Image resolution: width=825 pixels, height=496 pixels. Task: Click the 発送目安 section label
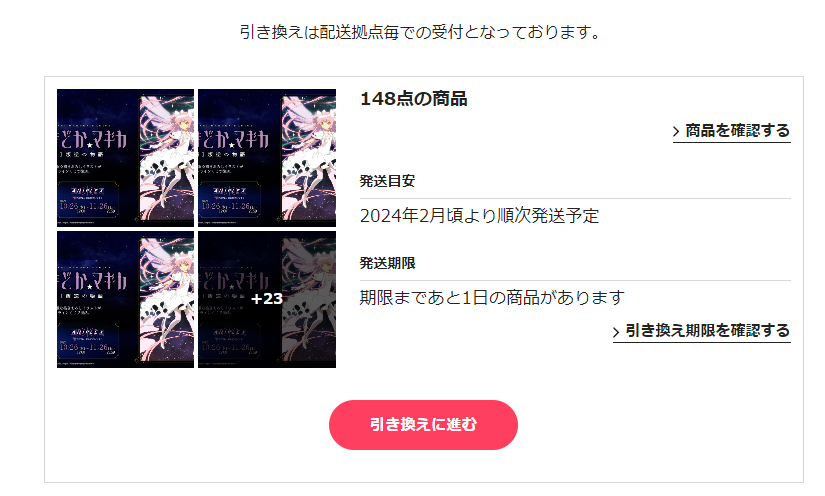tap(387, 181)
